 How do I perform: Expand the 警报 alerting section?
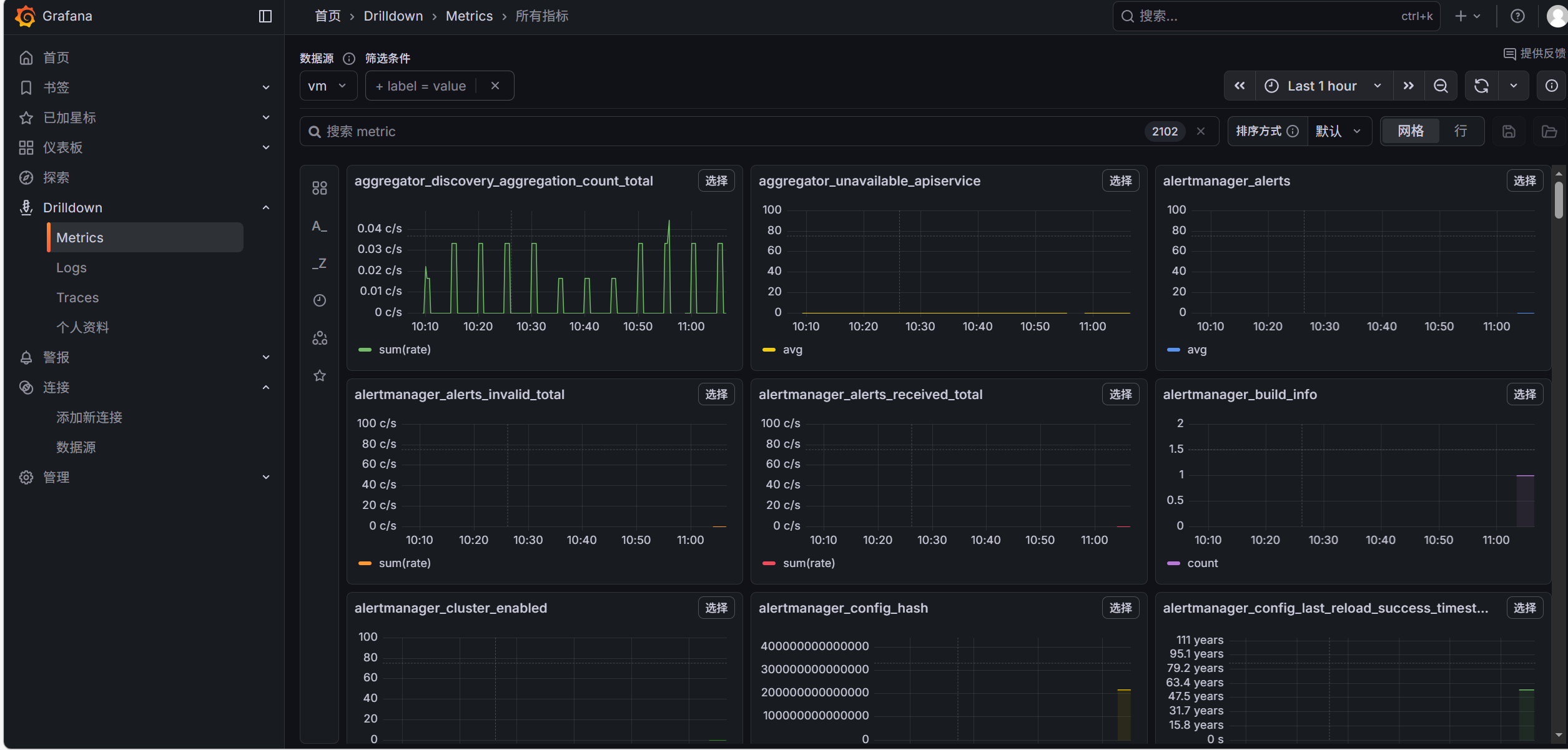point(265,358)
